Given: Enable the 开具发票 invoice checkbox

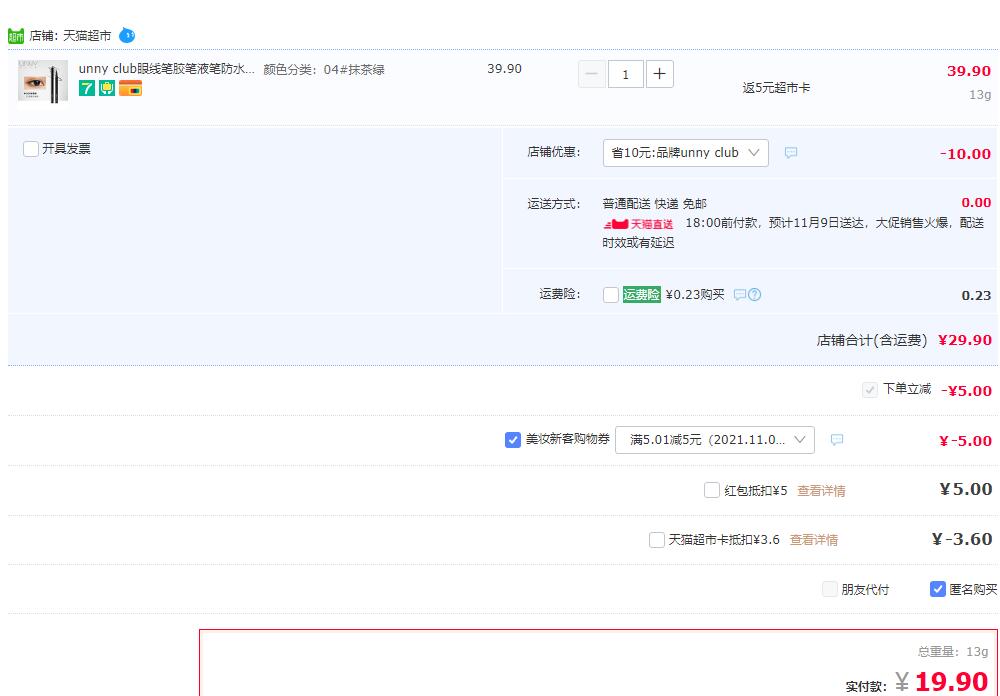Looking at the screenshot, I should tap(31, 149).
